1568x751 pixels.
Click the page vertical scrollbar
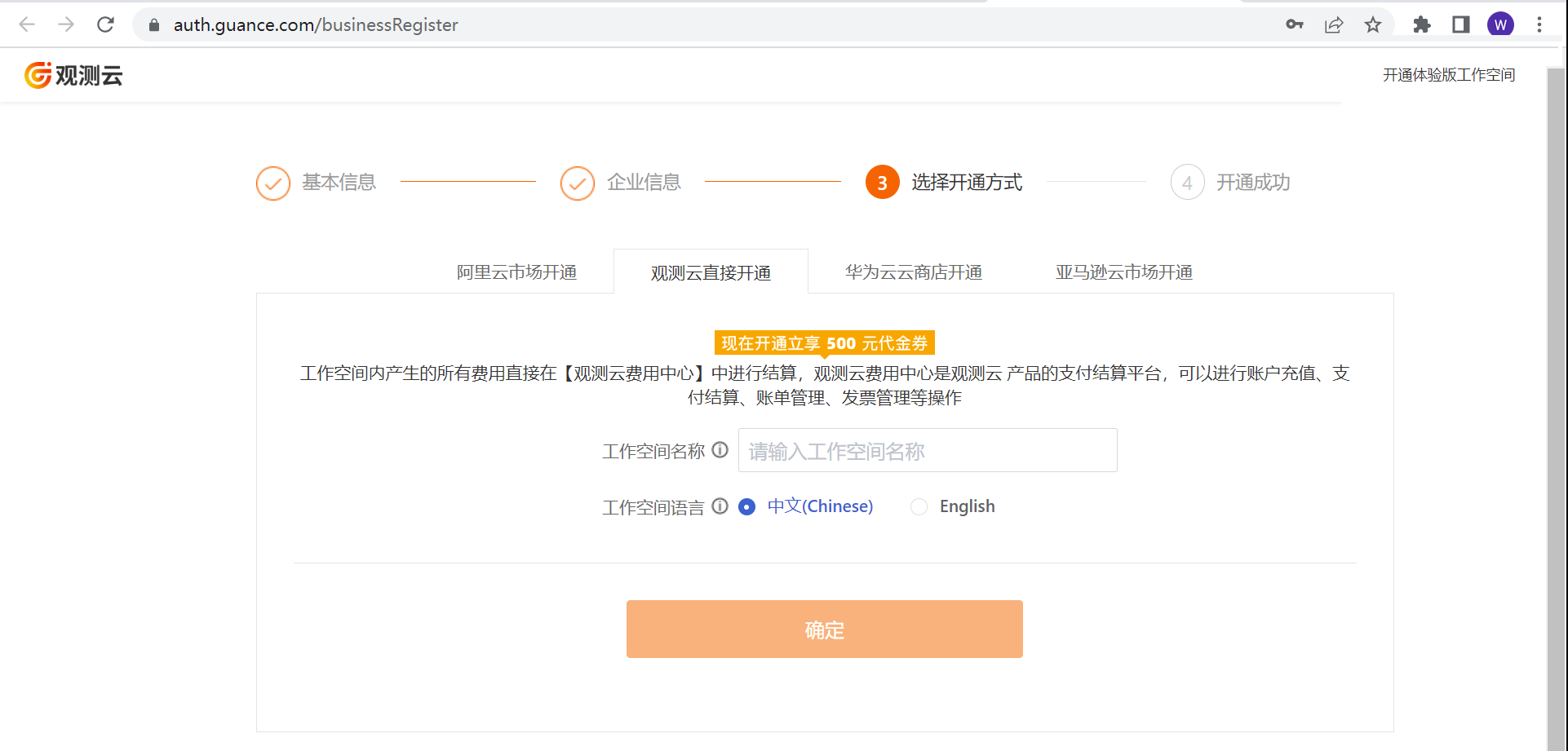pyautogui.click(x=1556, y=408)
